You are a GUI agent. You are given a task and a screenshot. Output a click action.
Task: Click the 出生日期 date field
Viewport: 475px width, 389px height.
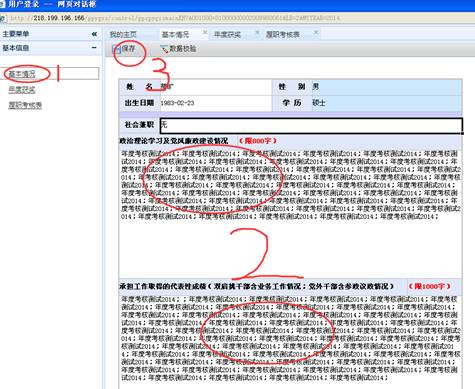click(x=215, y=103)
